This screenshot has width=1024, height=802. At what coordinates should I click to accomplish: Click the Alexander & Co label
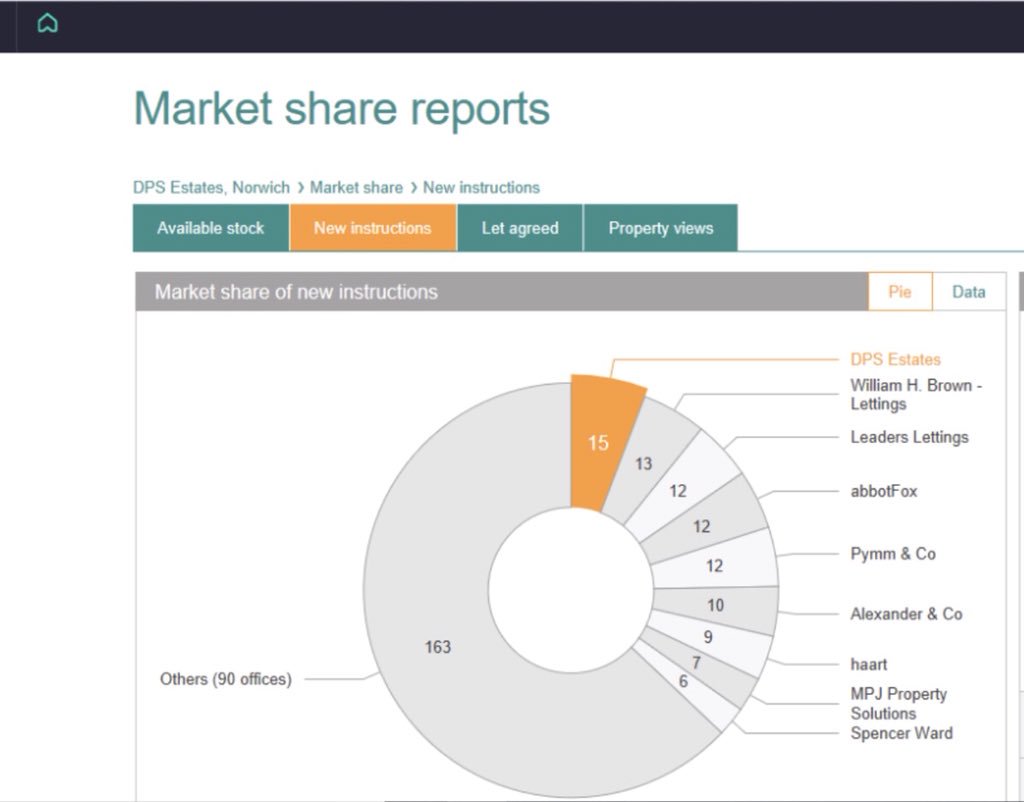pyautogui.click(x=906, y=614)
